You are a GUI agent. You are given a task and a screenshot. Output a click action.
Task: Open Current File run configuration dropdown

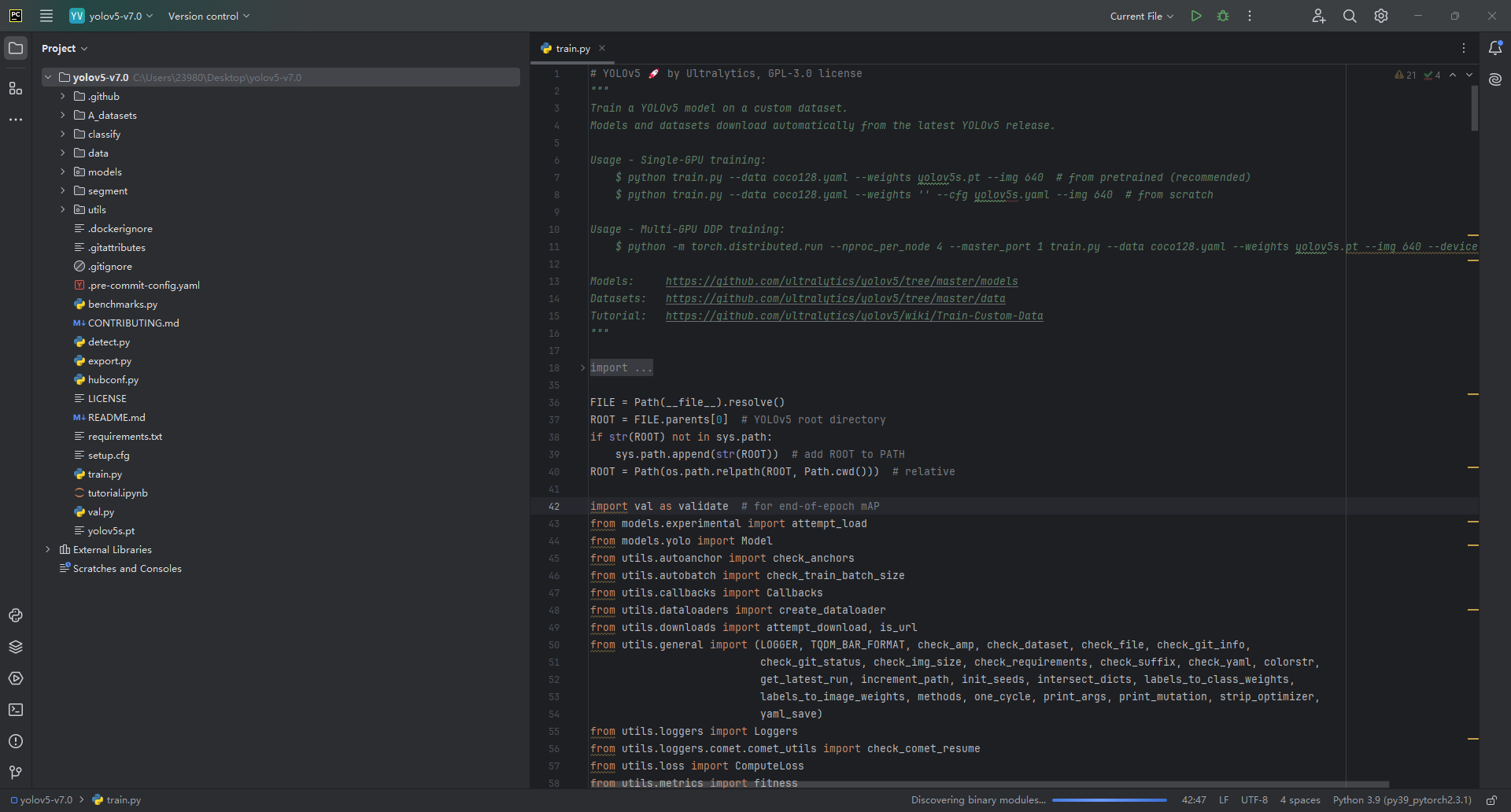(x=1141, y=16)
